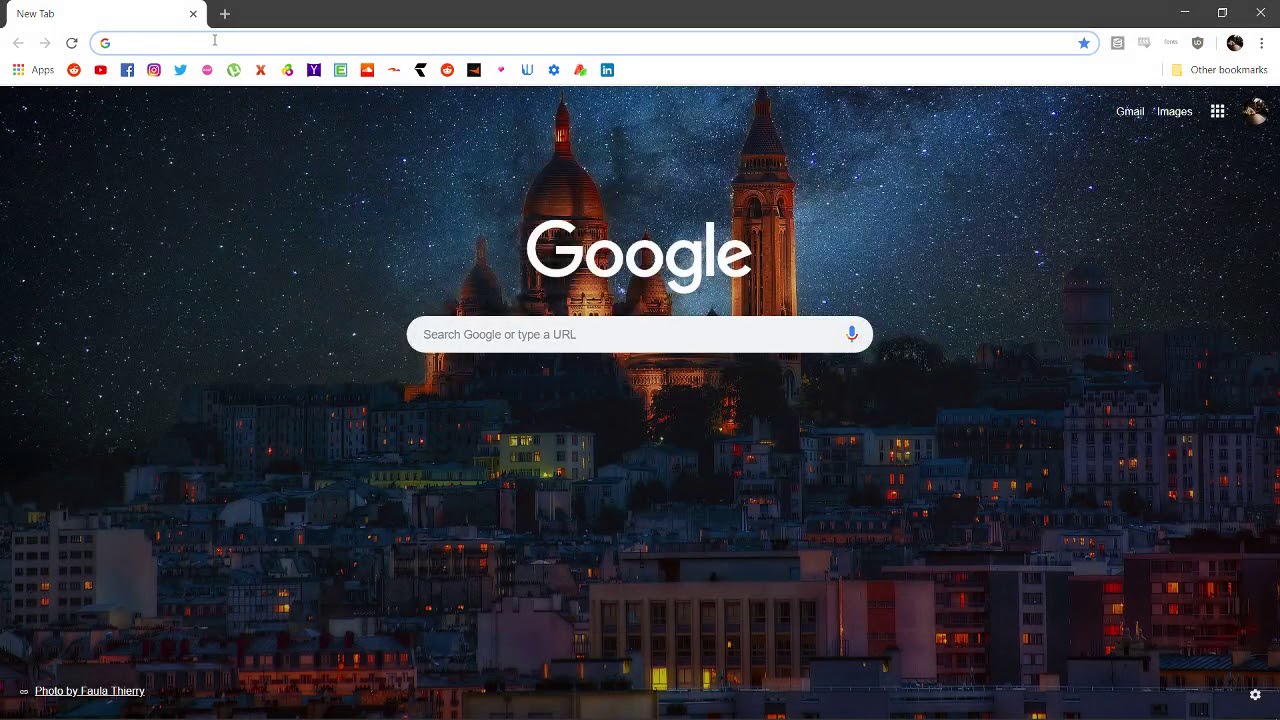This screenshot has width=1280, height=720.
Task: Go to Gmail
Action: [1130, 112]
